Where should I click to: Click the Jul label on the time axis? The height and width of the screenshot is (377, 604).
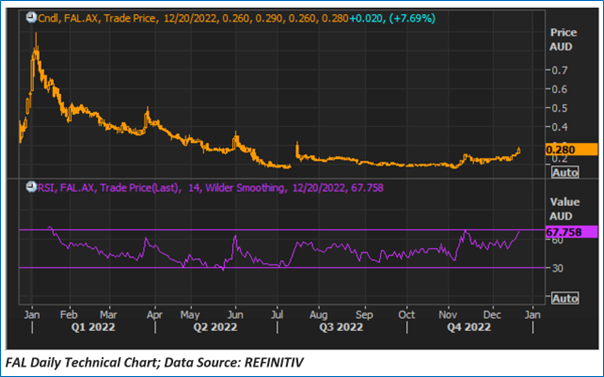tap(277, 315)
